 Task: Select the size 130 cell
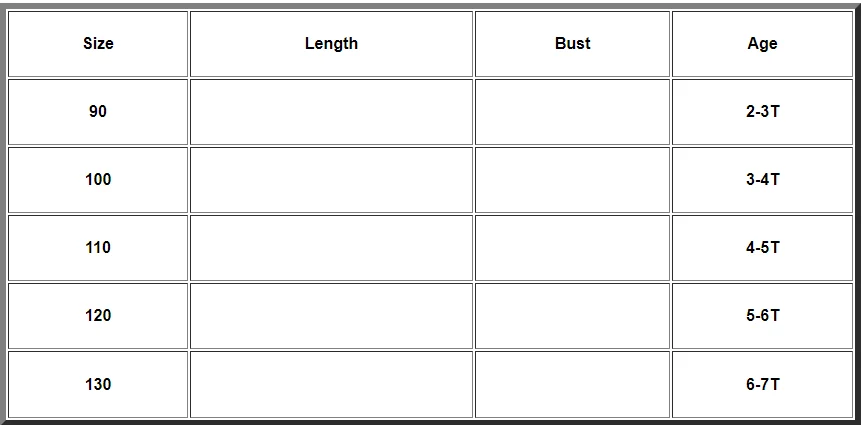pyautogui.click(x=98, y=384)
